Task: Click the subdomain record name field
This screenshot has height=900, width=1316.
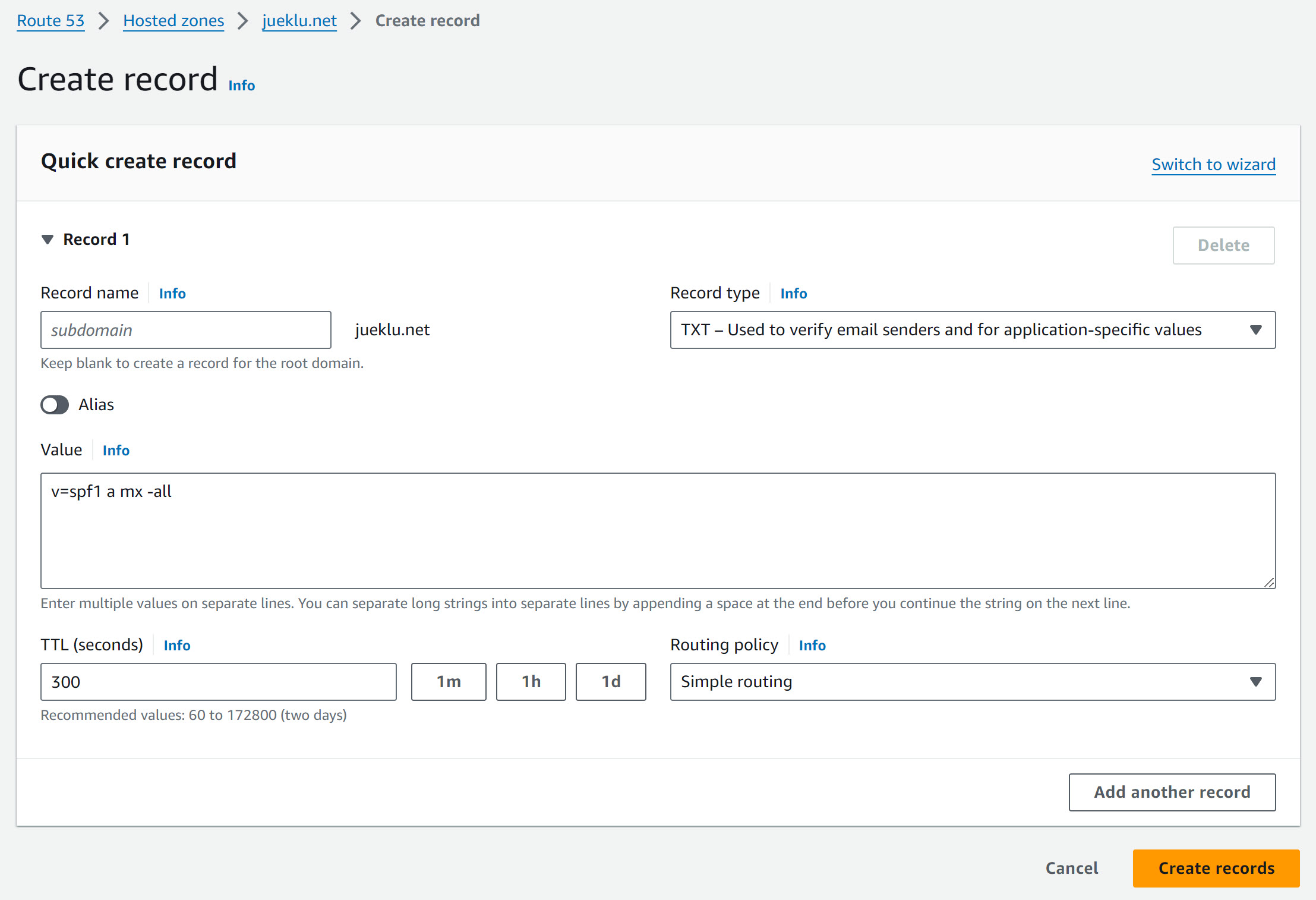Action: (x=185, y=330)
